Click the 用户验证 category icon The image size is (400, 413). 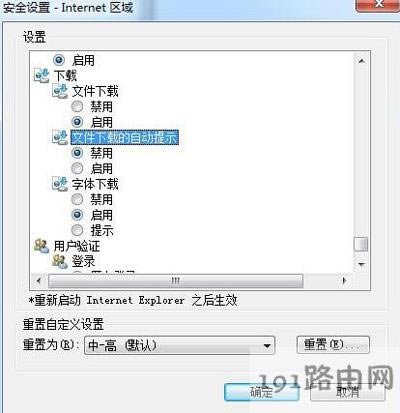click(42, 246)
